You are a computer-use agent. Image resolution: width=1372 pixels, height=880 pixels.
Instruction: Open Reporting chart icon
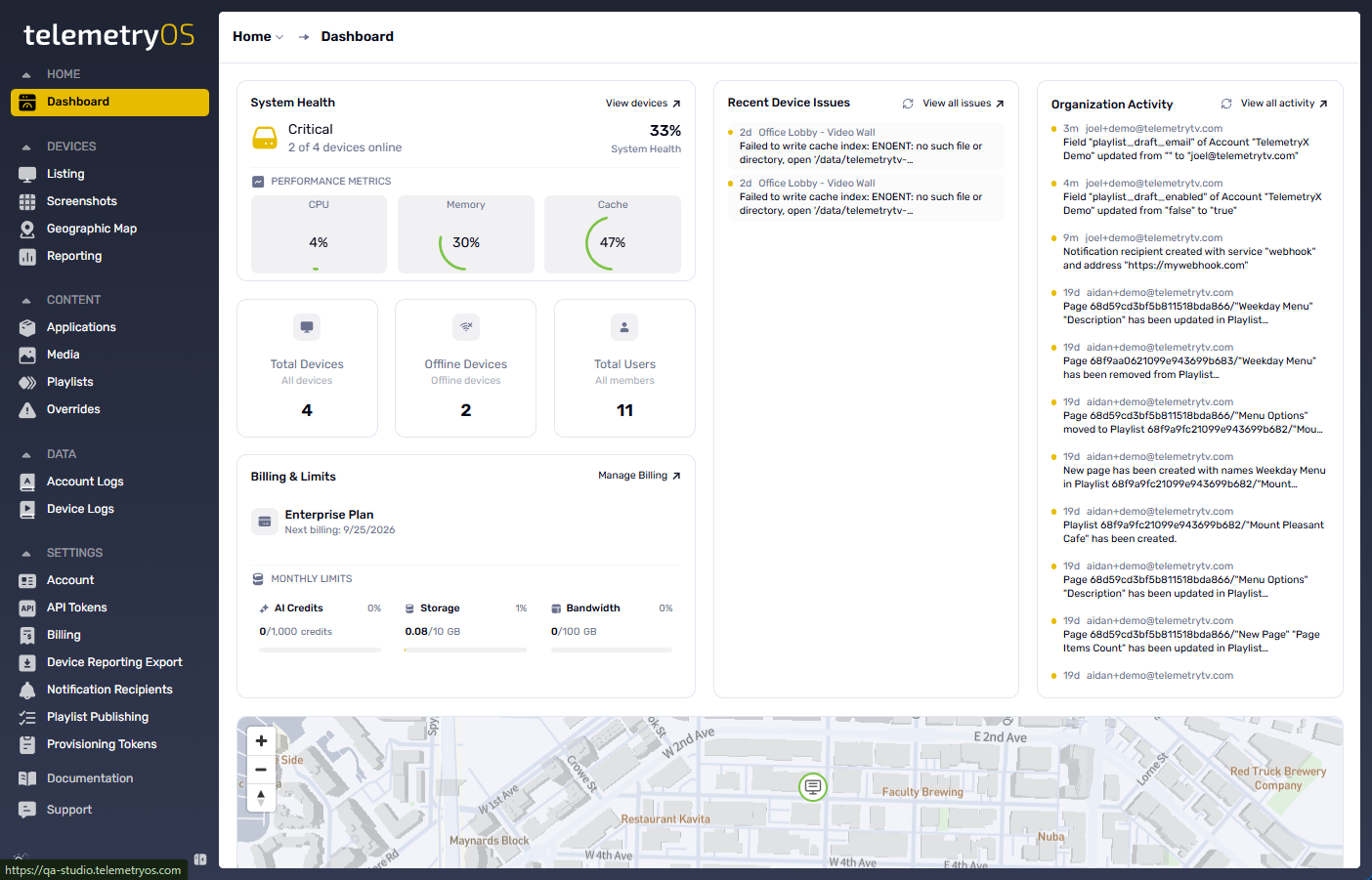coord(27,256)
